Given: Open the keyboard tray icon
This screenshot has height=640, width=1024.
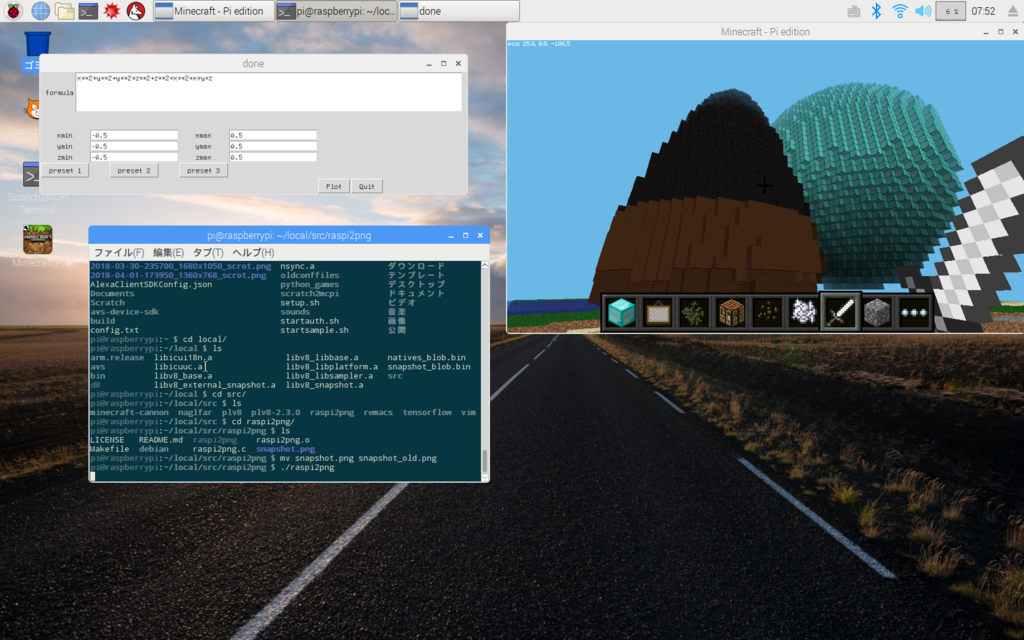Looking at the screenshot, I should (x=854, y=11).
